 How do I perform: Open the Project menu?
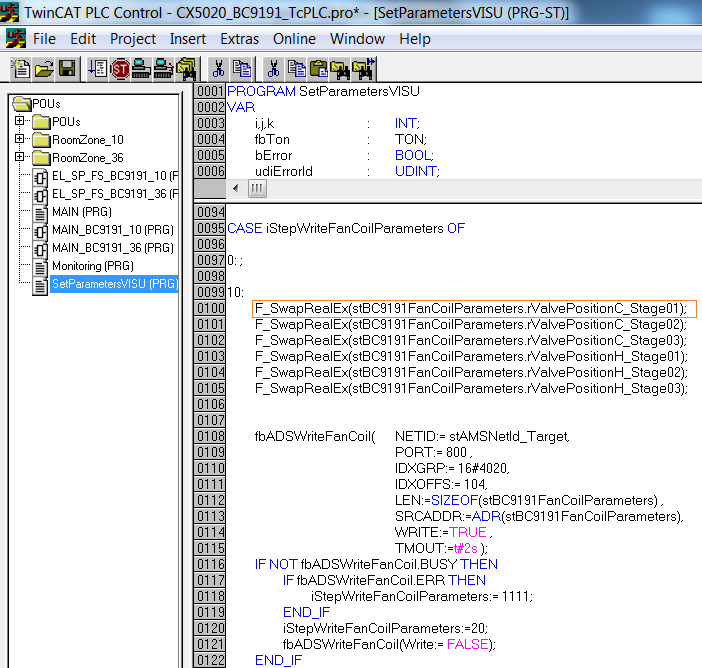(x=133, y=39)
